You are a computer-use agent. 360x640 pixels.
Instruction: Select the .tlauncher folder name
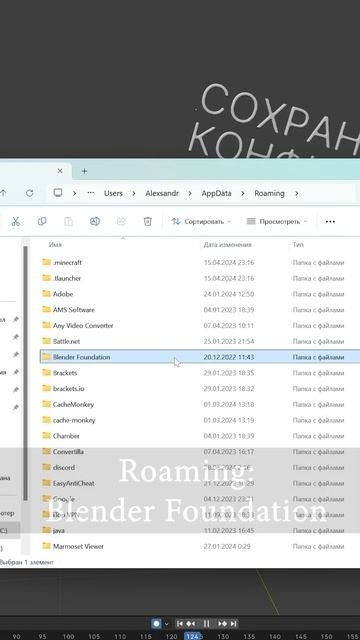tap(67, 278)
